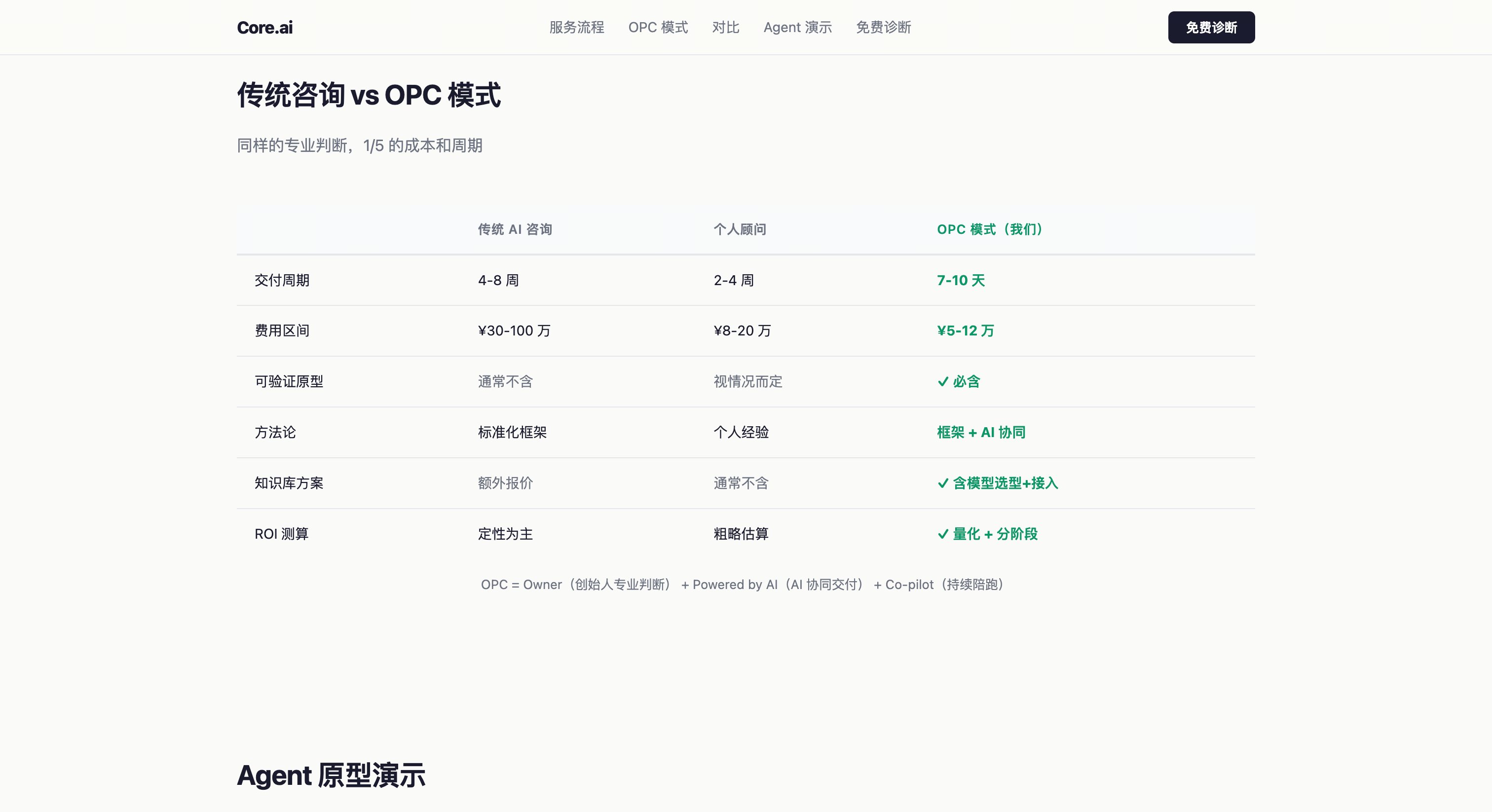Open the 服务流程 nav link
This screenshot has width=1492, height=812.
click(576, 27)
